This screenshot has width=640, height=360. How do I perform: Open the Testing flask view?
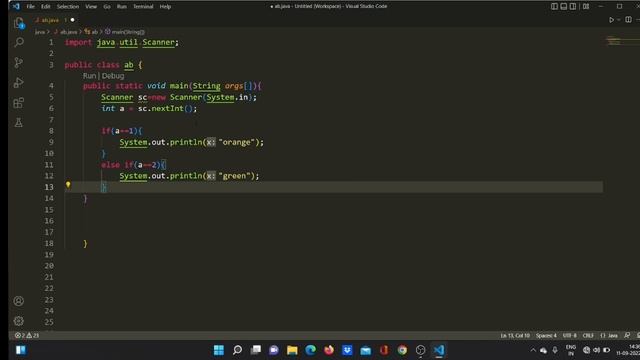[x=19, y=122]
